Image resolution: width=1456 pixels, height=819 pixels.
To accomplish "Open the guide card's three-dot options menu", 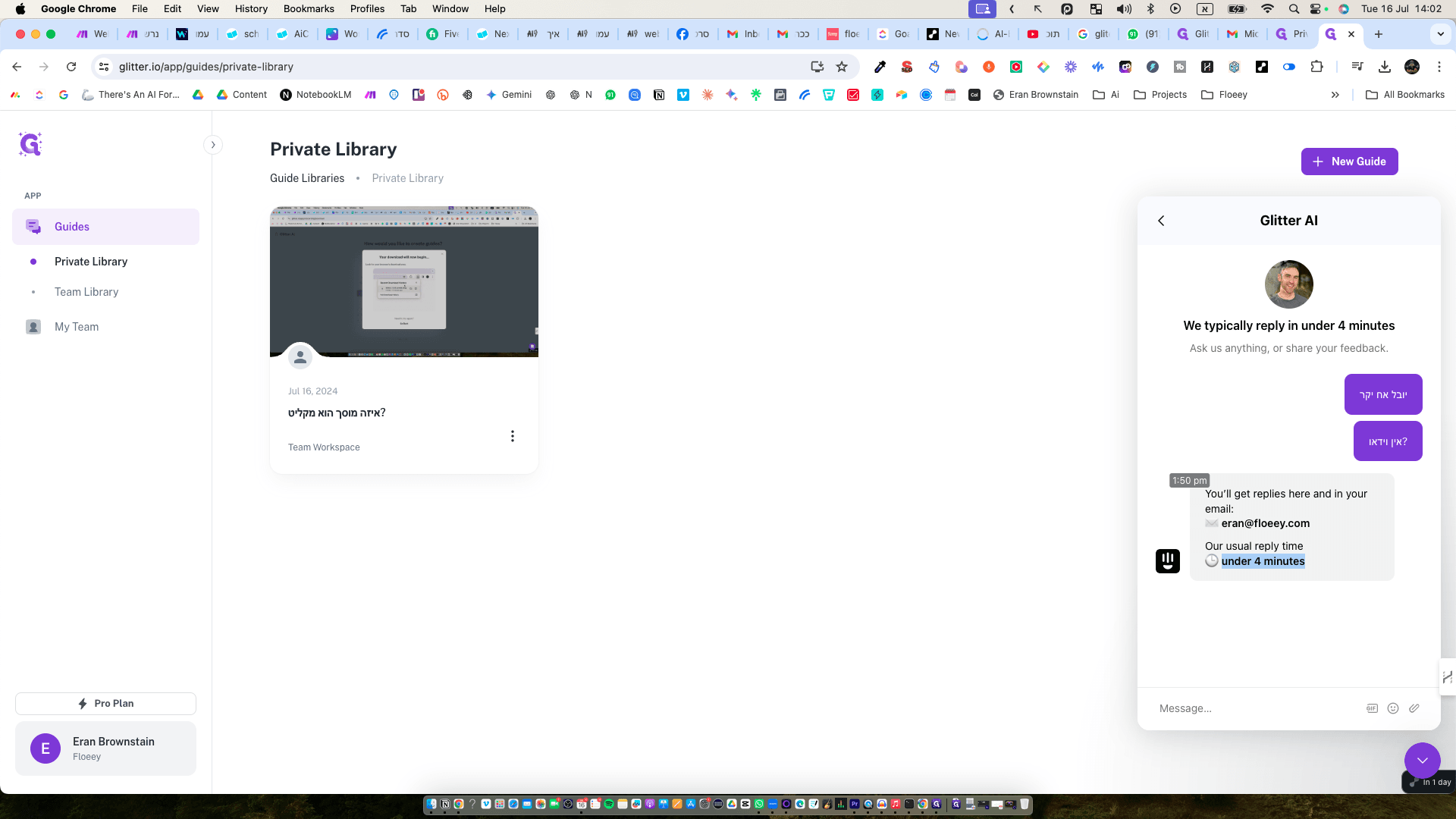I will click(513, 436).
